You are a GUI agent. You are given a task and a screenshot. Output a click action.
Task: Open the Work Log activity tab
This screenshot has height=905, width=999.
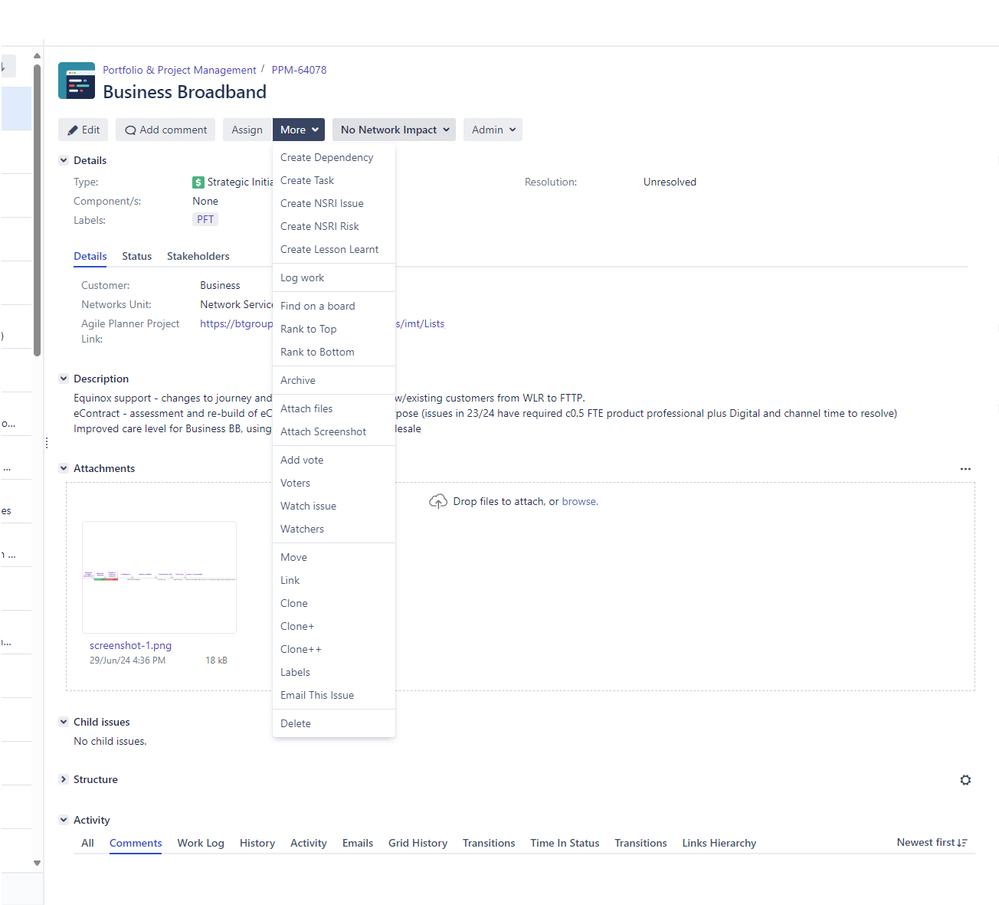coord(201,843)
